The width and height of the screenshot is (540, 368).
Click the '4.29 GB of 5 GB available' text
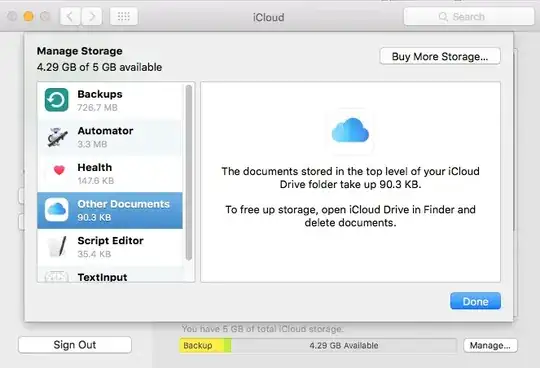click(x=99, y=67)
